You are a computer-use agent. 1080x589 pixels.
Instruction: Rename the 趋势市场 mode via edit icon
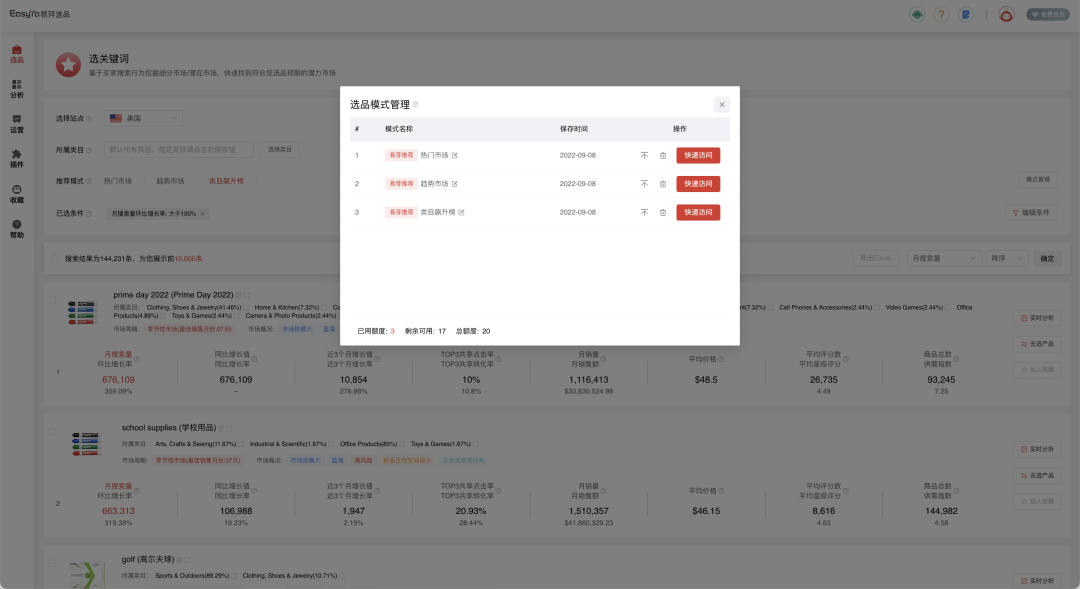point(455,184)
